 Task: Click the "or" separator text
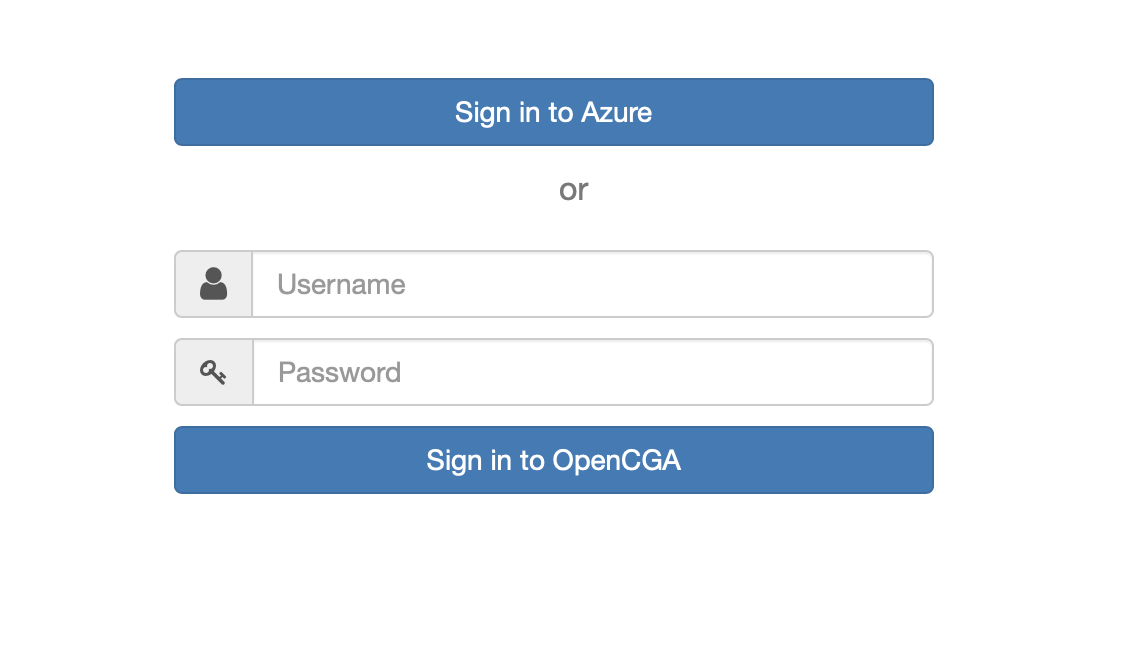(573, 189)
